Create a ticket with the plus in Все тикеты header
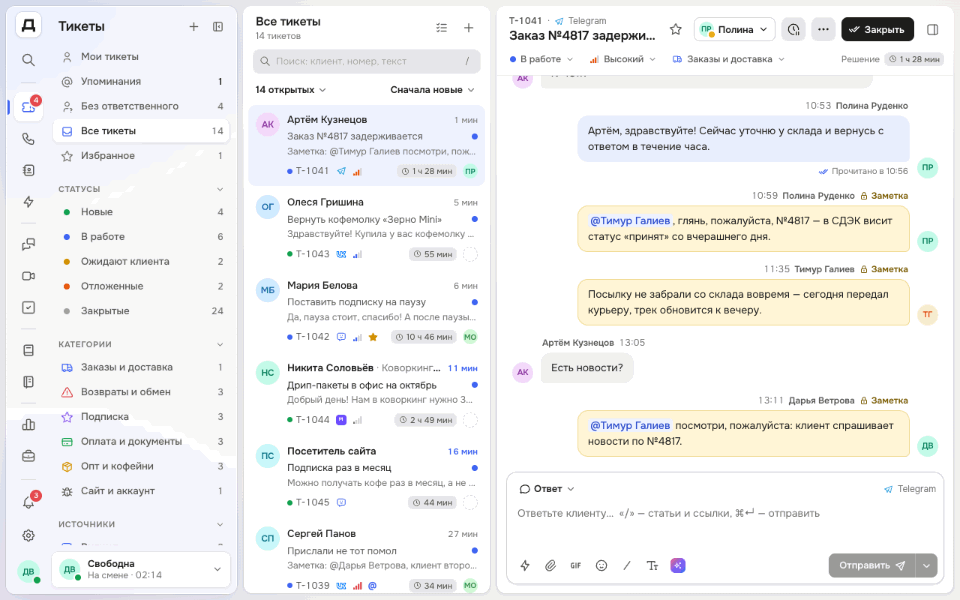Image resolution: width=960 pixels, height=600 pixels. (468, 28)
